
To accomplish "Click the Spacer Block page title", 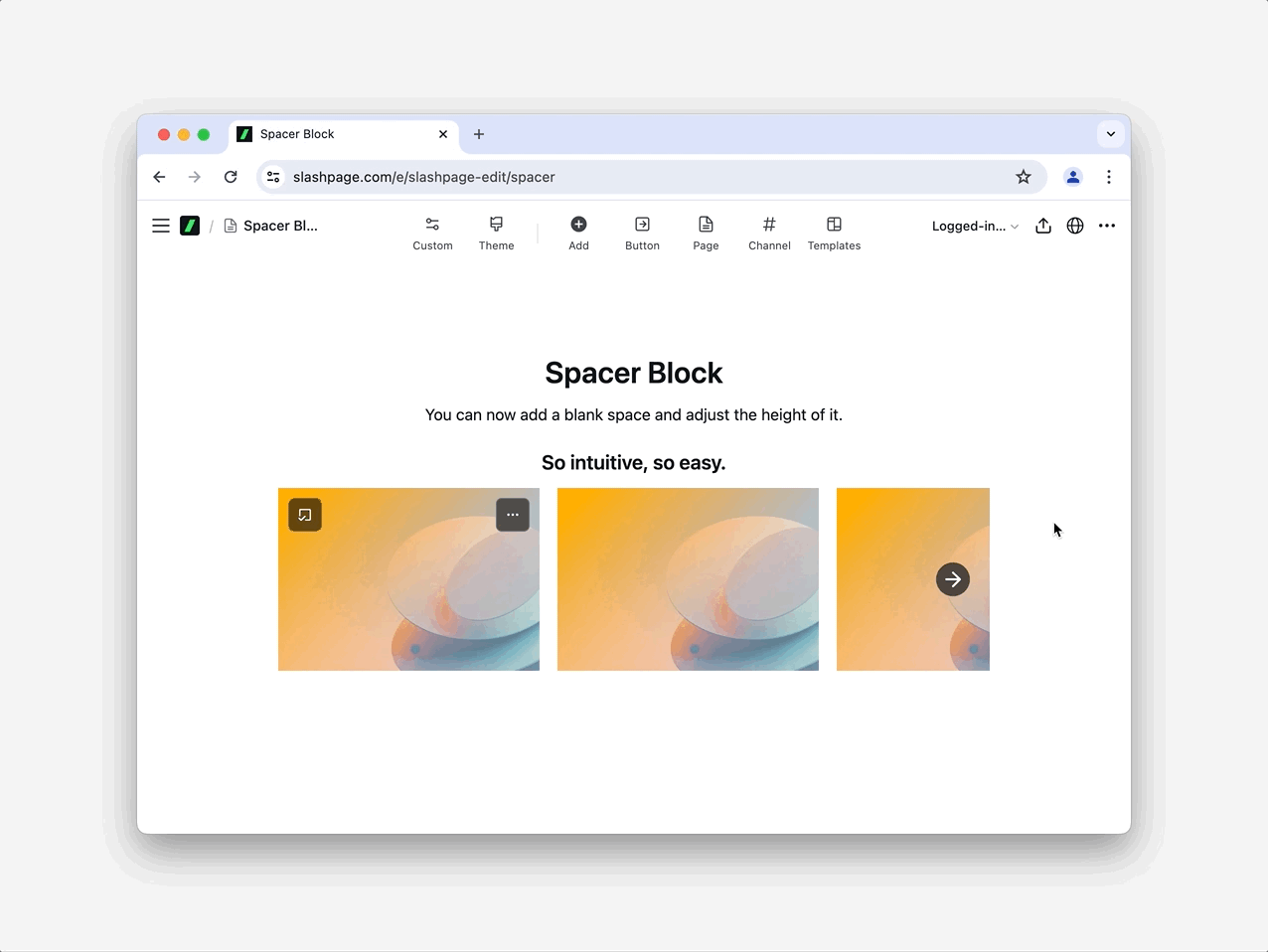I will coord(634,373).
